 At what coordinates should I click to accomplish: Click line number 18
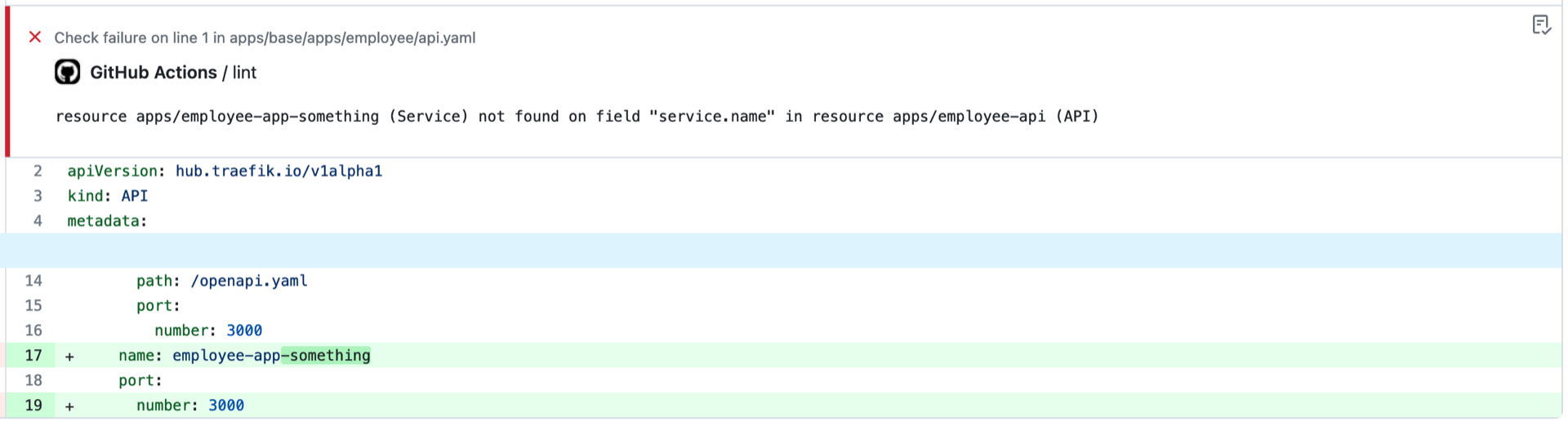(33, 380)
